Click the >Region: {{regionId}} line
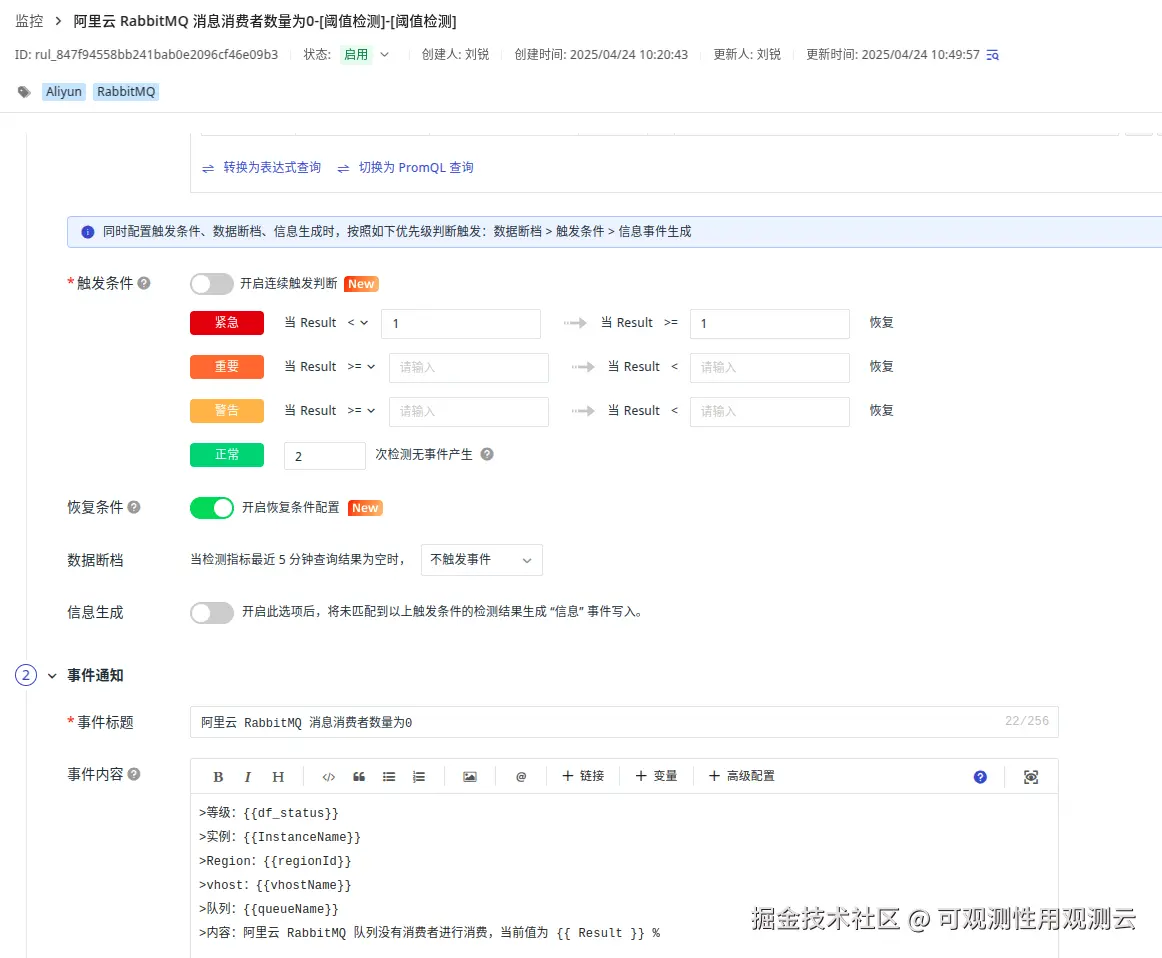 click(x=275, y=861)
